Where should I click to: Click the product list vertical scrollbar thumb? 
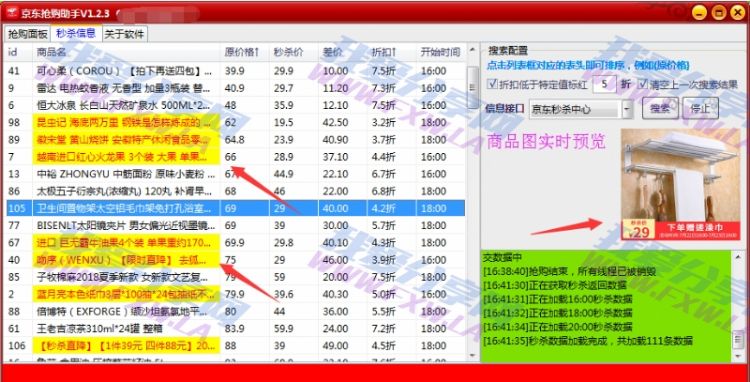(x=472, y=80)
